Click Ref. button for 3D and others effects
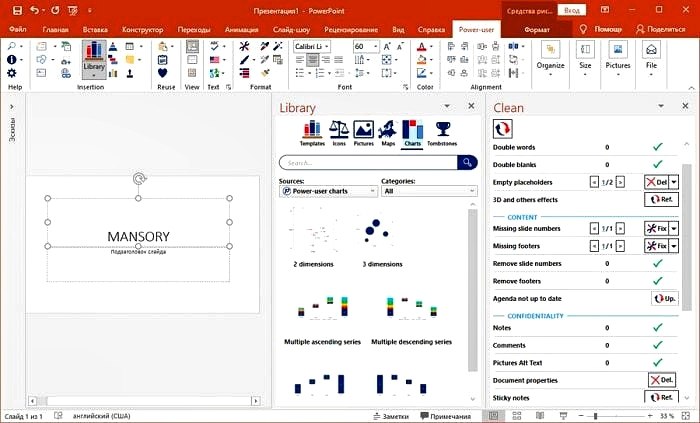 662,199
